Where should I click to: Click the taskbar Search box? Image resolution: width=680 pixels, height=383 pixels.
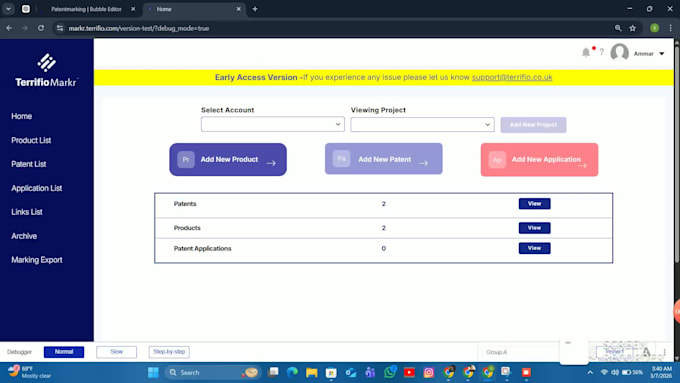[x=213, y=373]
